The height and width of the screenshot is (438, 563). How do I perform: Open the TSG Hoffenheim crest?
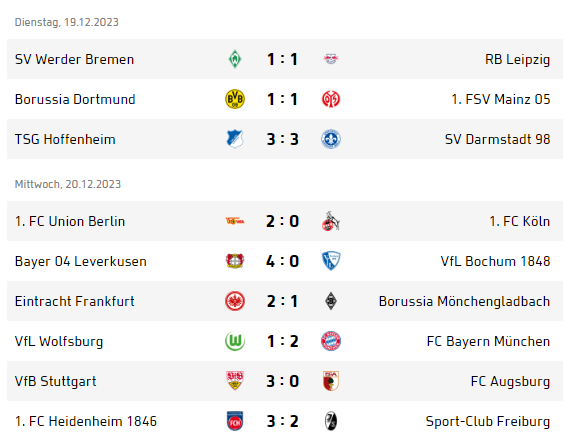(235, 139)
